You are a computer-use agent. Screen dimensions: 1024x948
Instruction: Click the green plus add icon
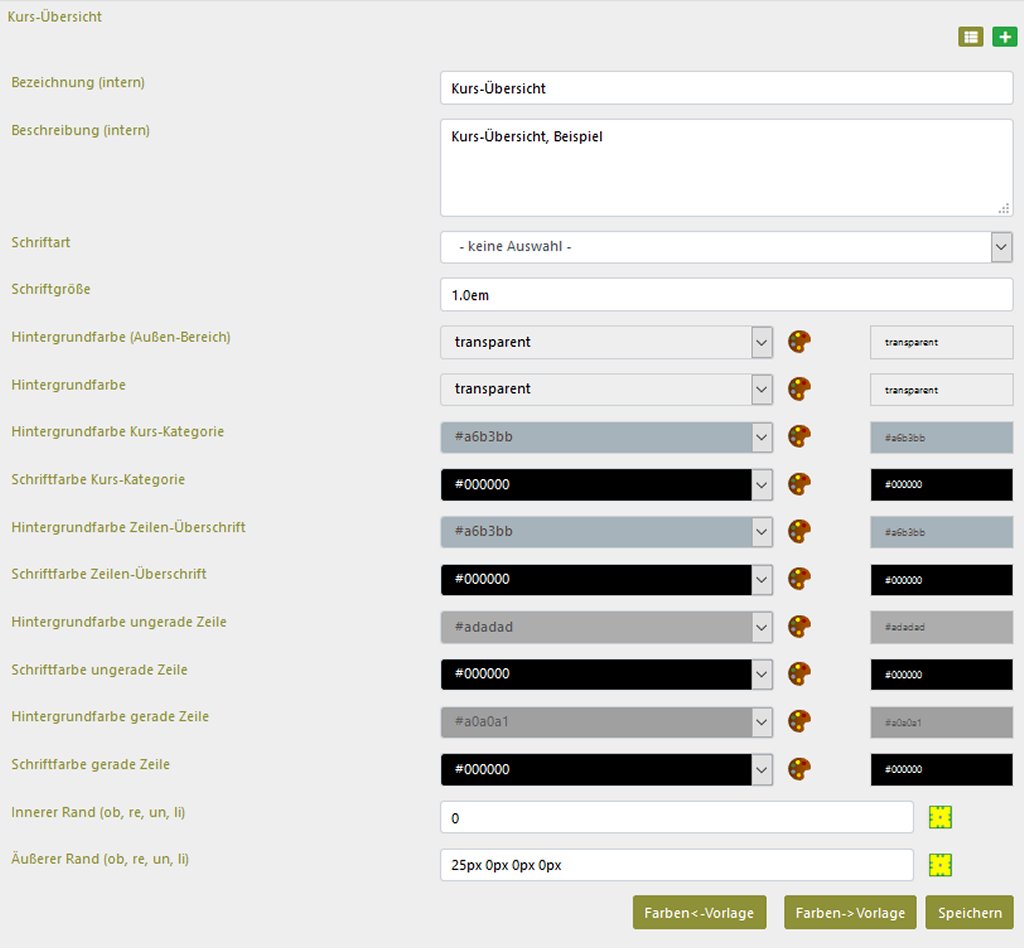1003,37
